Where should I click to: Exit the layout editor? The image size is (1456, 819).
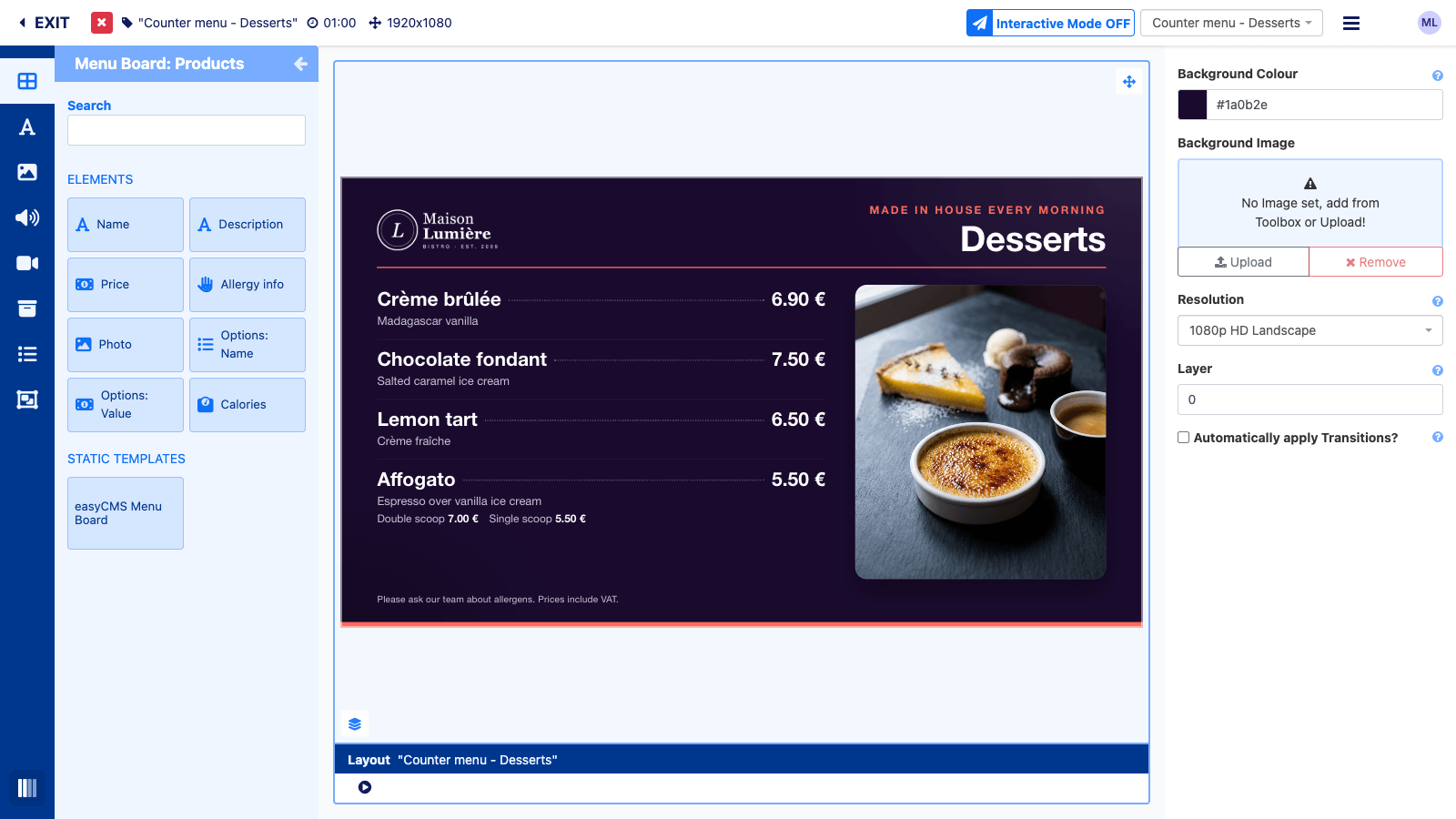tap(44, 23)
